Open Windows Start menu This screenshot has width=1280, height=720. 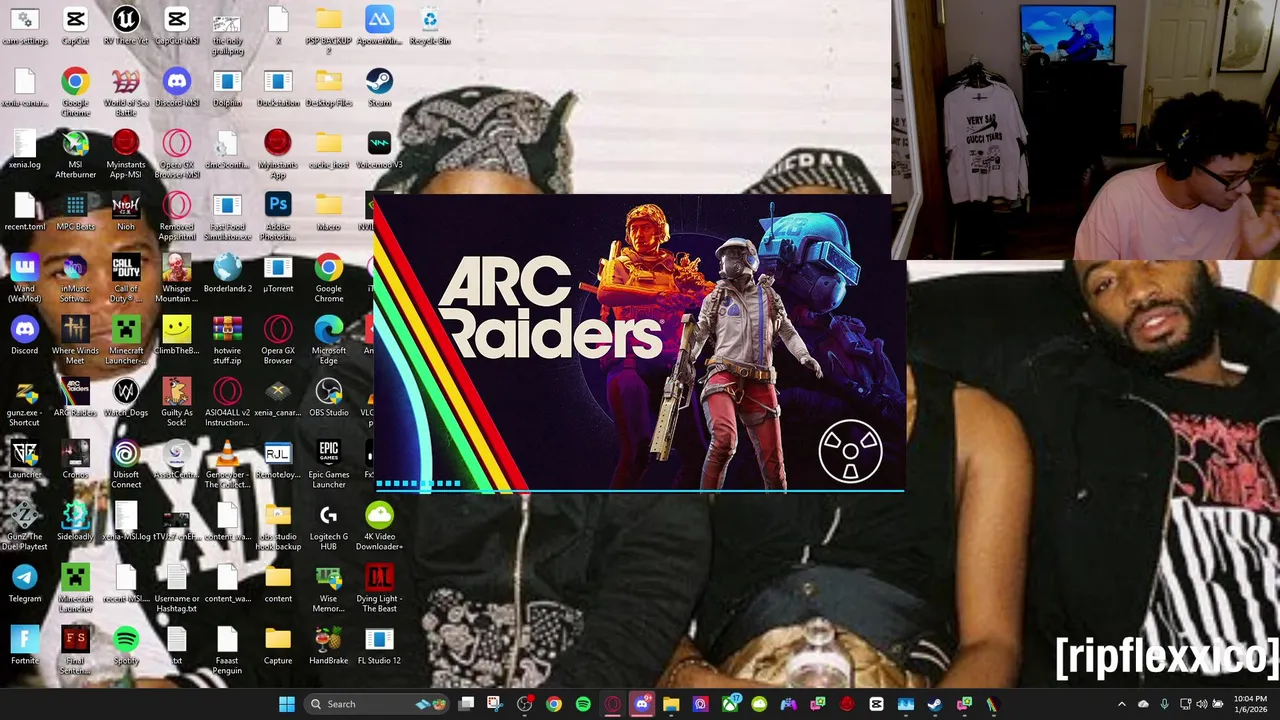[287, 704]
